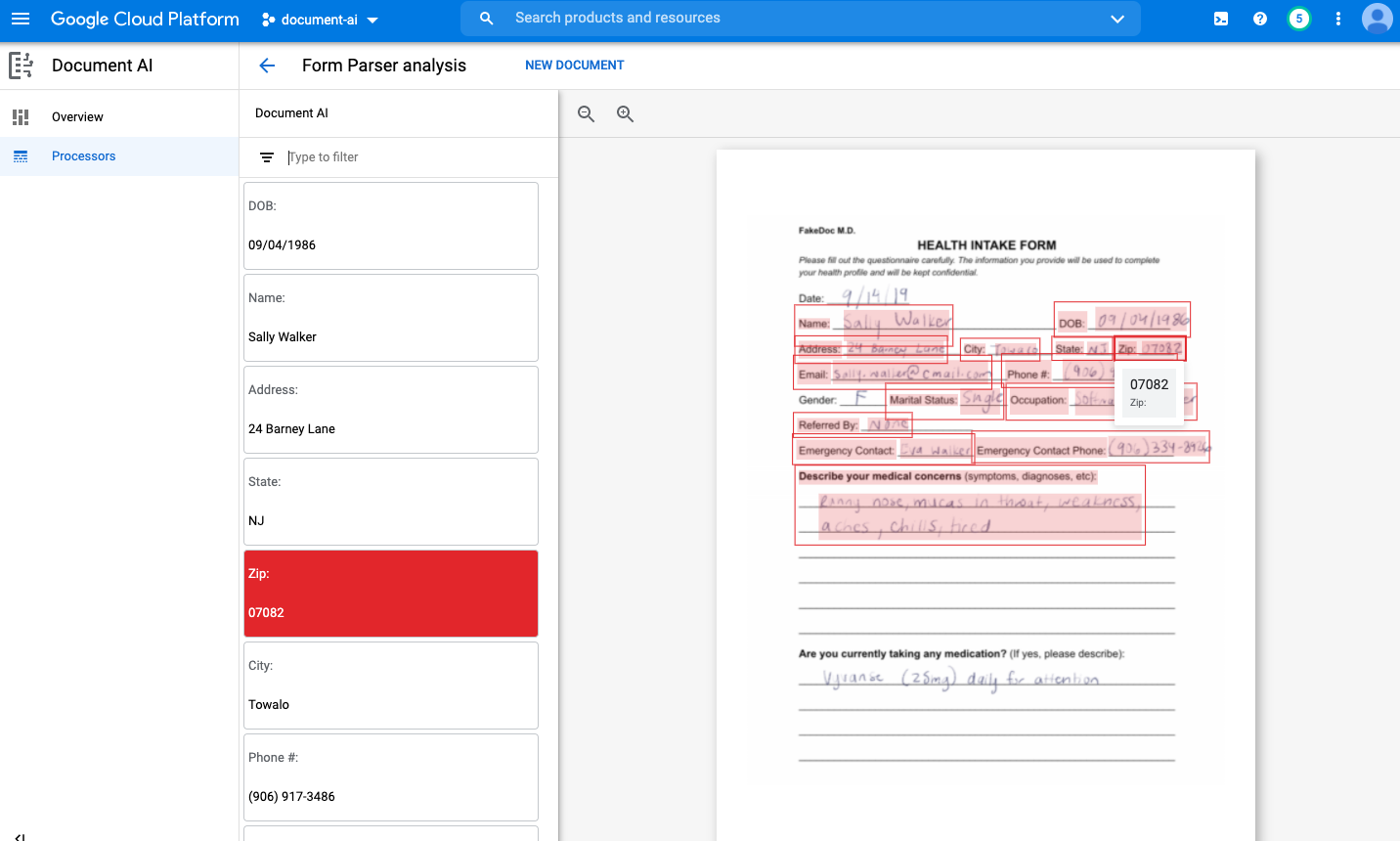View notifications showing the count 5
The width and height of the screenshot is (1400, 841).
point(1298,18)
